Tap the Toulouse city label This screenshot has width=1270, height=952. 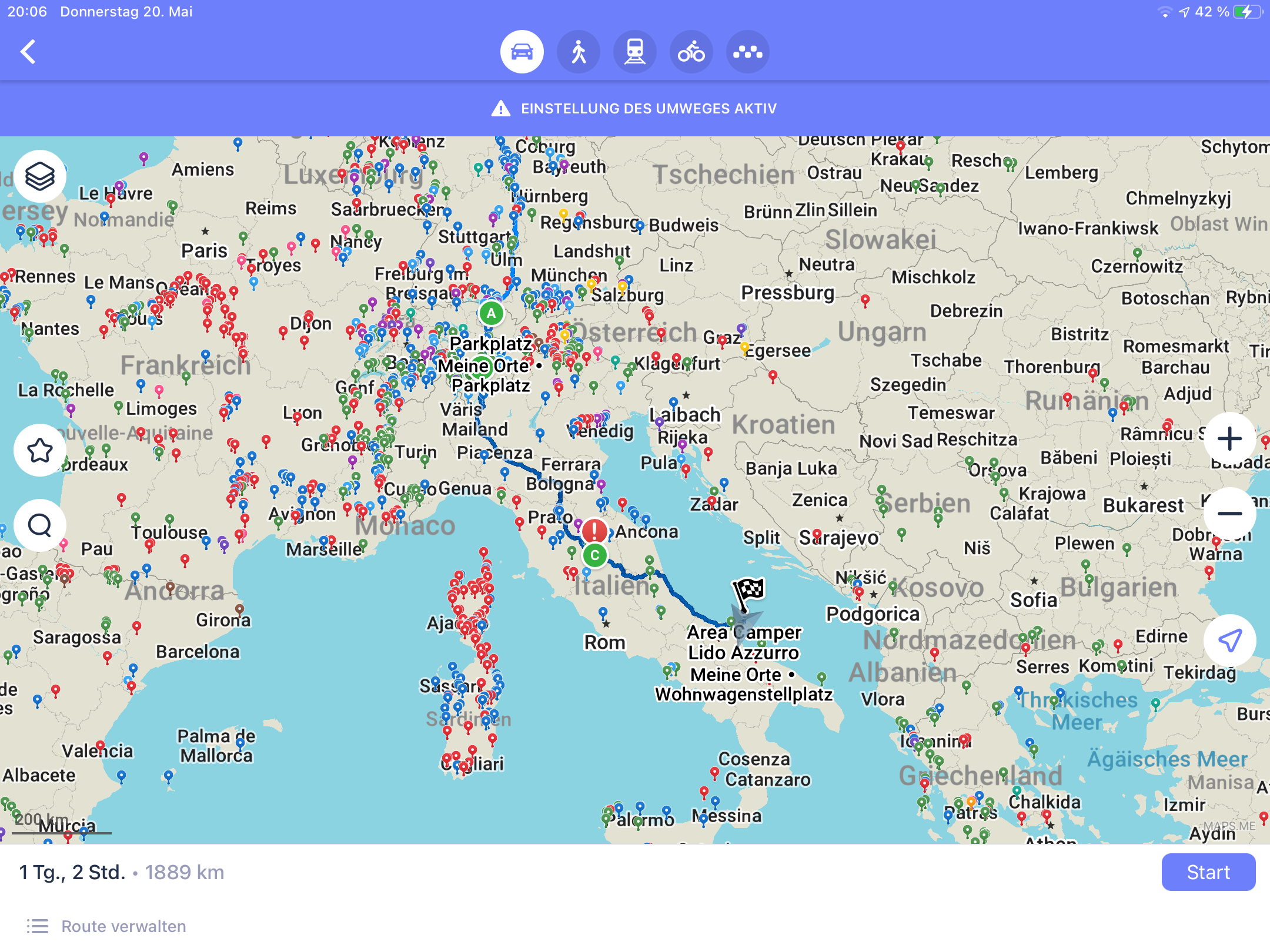coord(169,532)
